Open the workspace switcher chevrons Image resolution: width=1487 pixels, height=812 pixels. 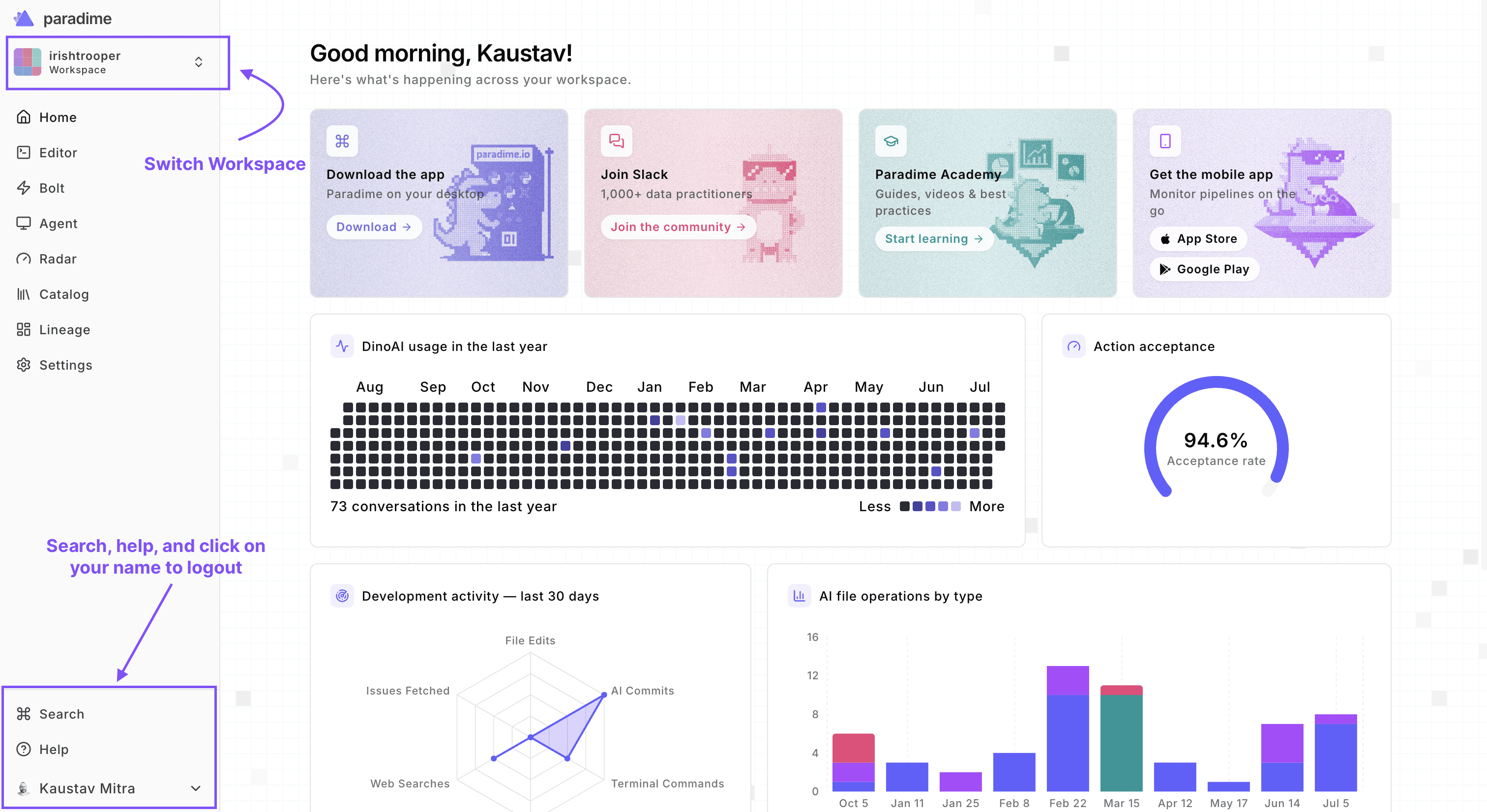[x=199, y=62]
